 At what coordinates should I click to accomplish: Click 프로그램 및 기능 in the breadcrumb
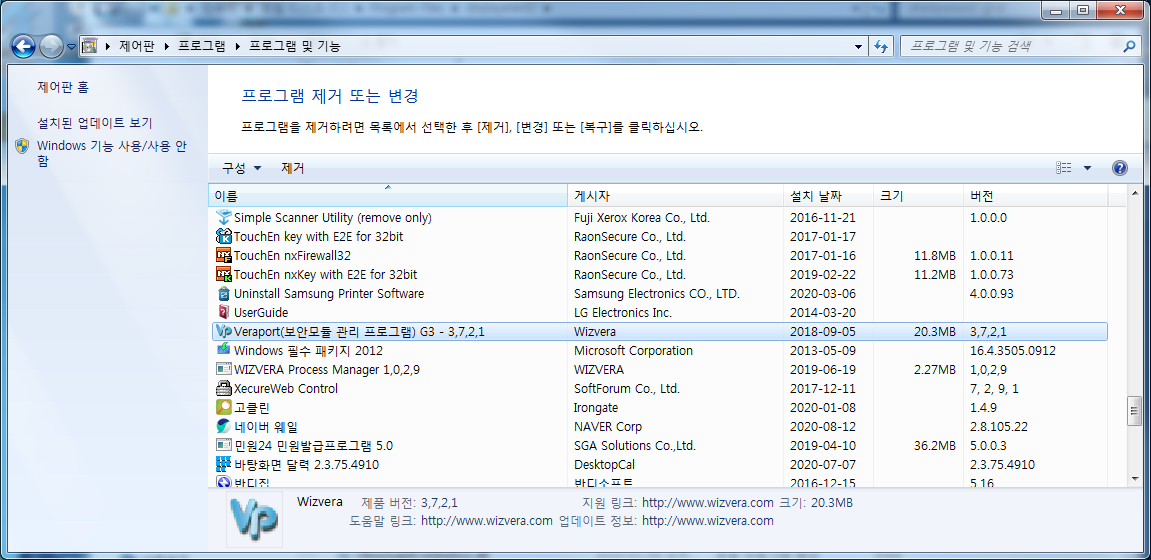point(295,46)
